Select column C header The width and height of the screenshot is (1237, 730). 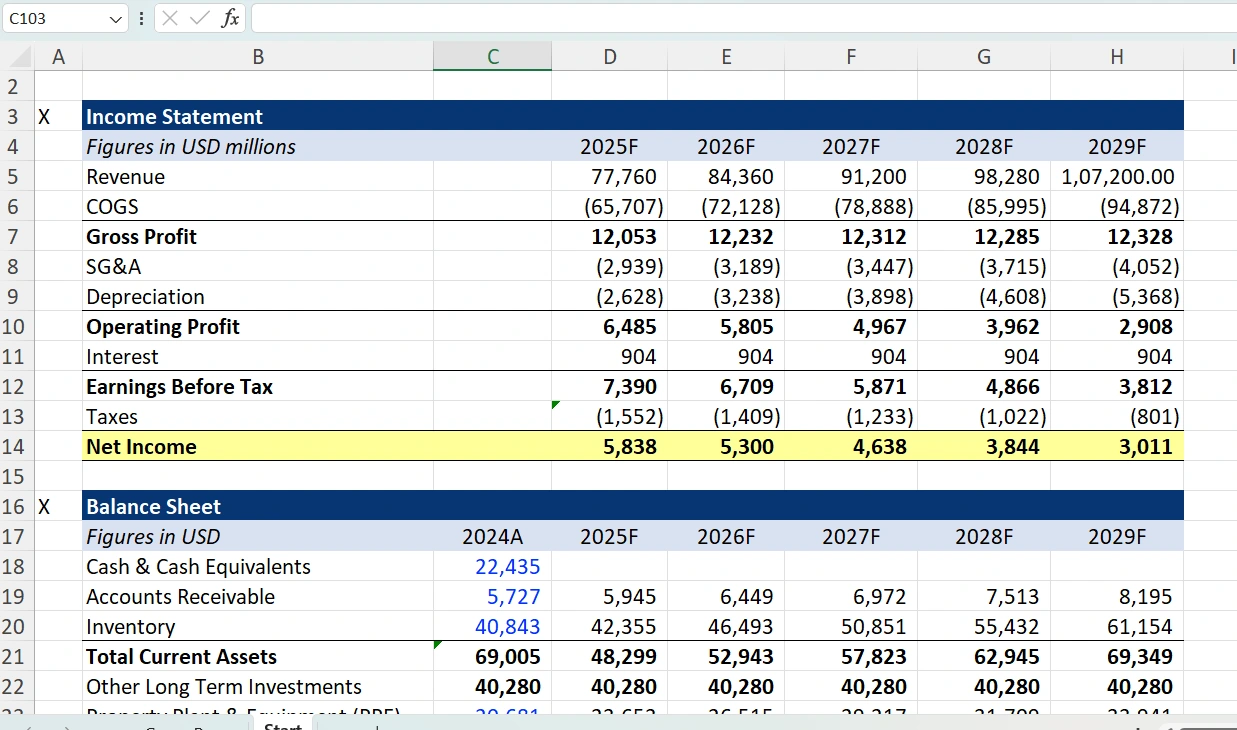click(x=492, y=57)
